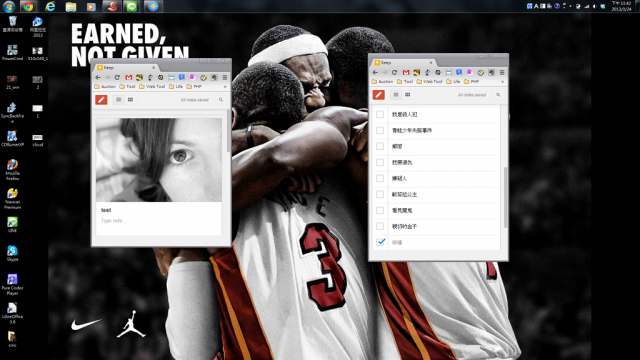Open search in right Keep window

tap(498, 95)
